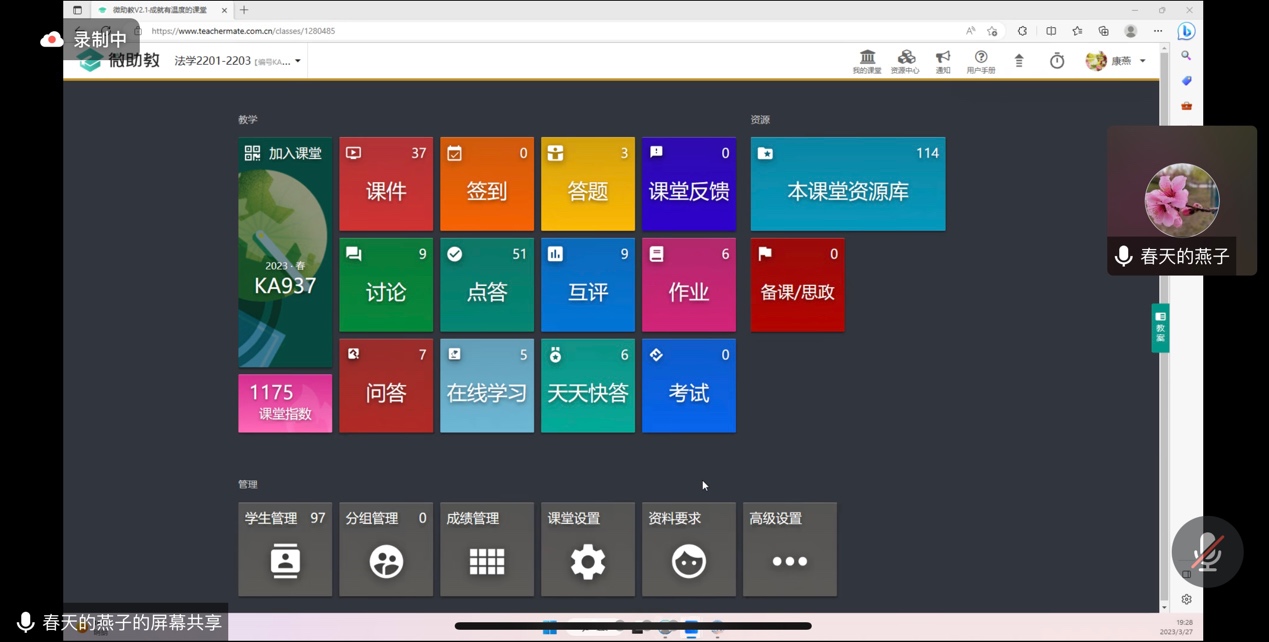Viewport: 1269px width, 642px height.
Task: Toggle the green 教室 side panel tab
Action: [1160, 328]
